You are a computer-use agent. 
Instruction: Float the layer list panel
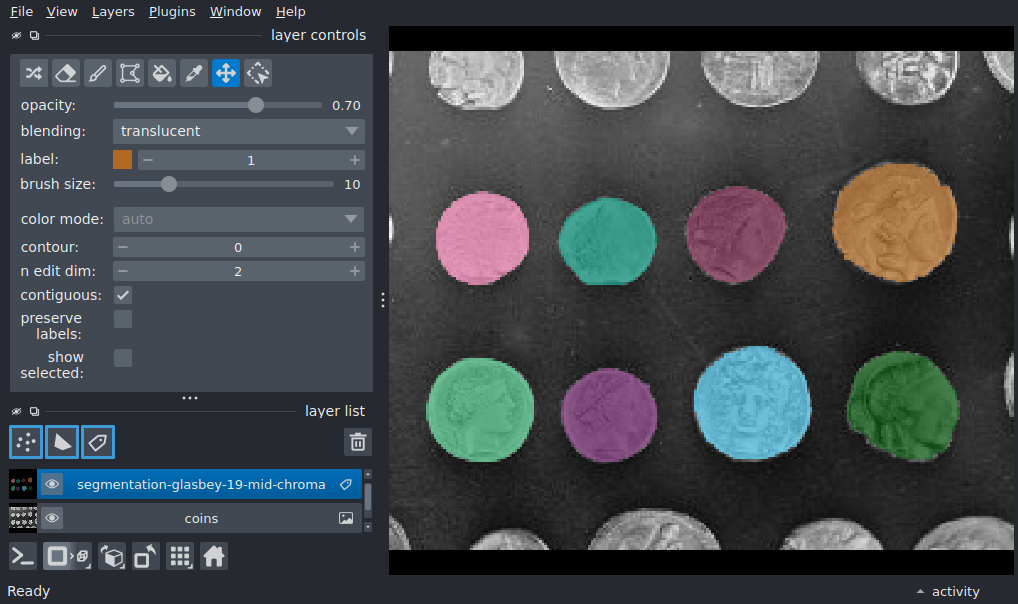(34, 411)
